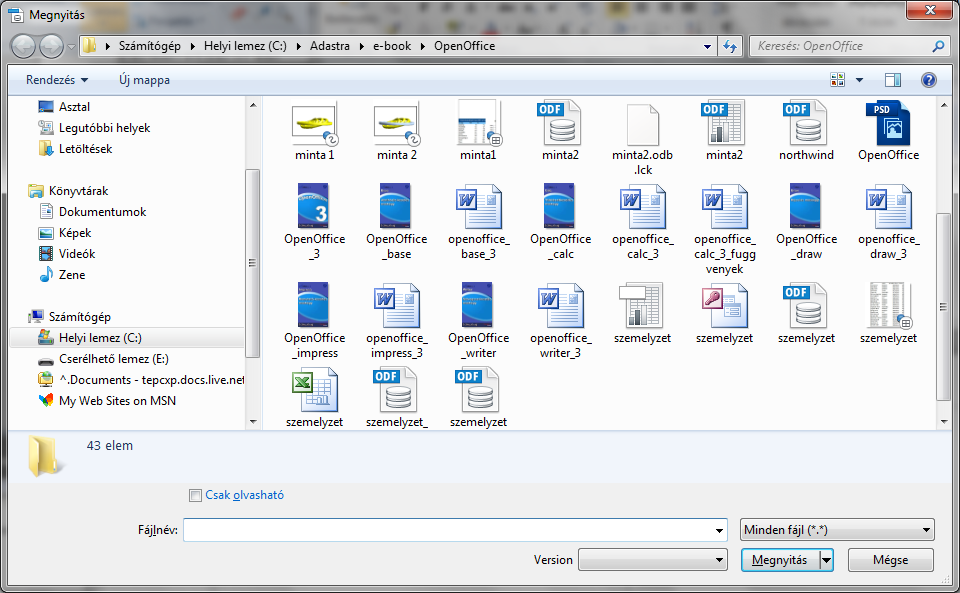Select the minta2 ODF spreadsheet file
The width and height of the screenshot is (960, 593).
[724, 131]
